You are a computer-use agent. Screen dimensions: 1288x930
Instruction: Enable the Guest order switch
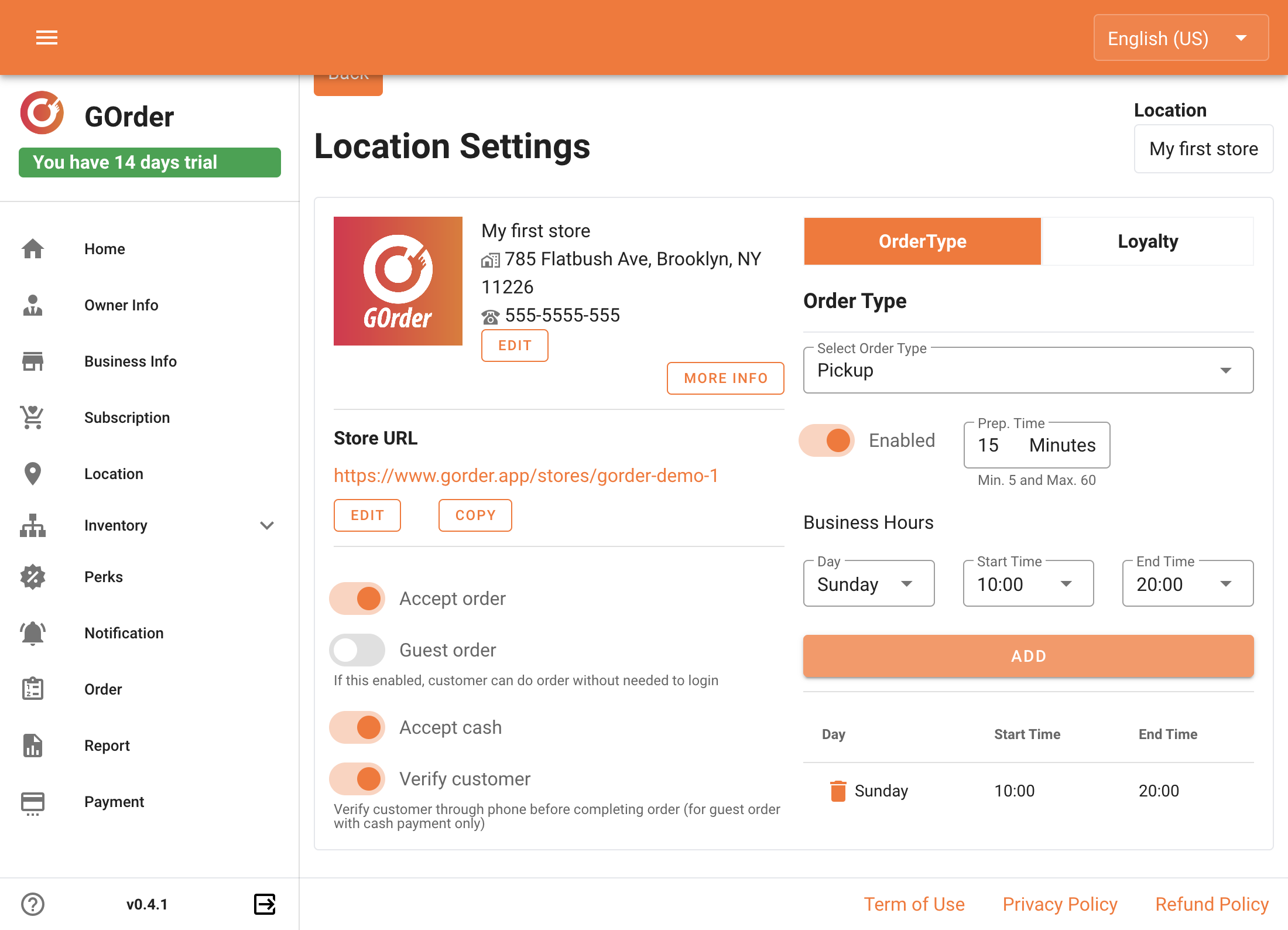(x=357, y=650)
